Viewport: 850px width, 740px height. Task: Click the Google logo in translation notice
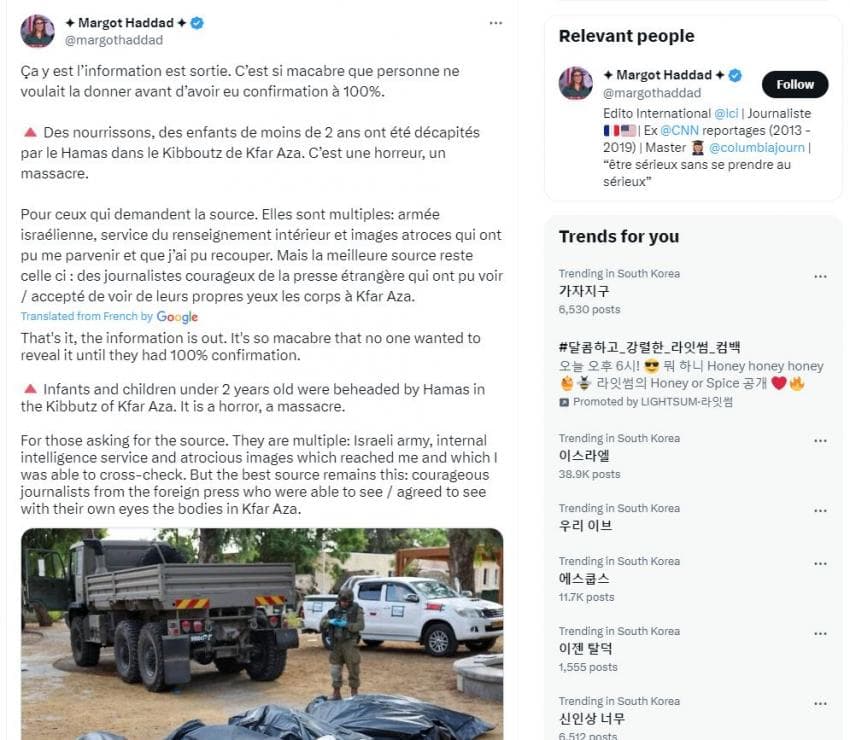click(177, 317)
